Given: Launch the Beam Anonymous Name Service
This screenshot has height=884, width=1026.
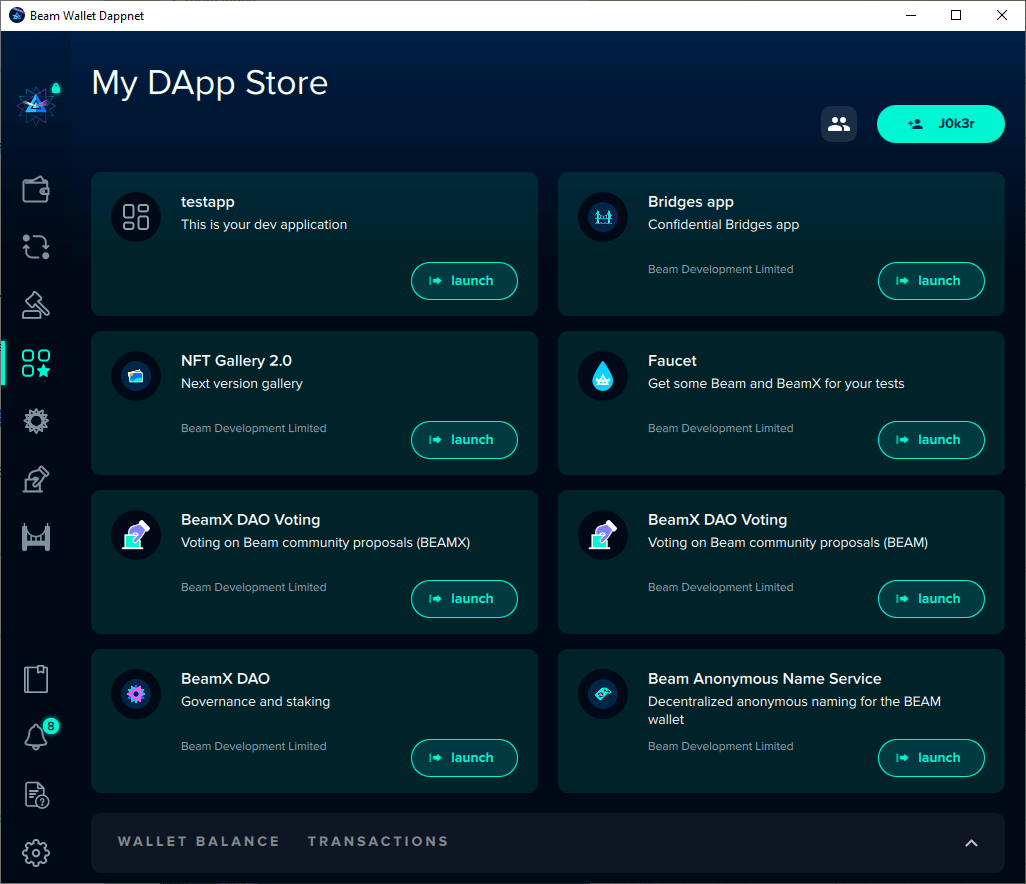Looking at the screenshot, I should pyautogui.click(x=931, y=758).
